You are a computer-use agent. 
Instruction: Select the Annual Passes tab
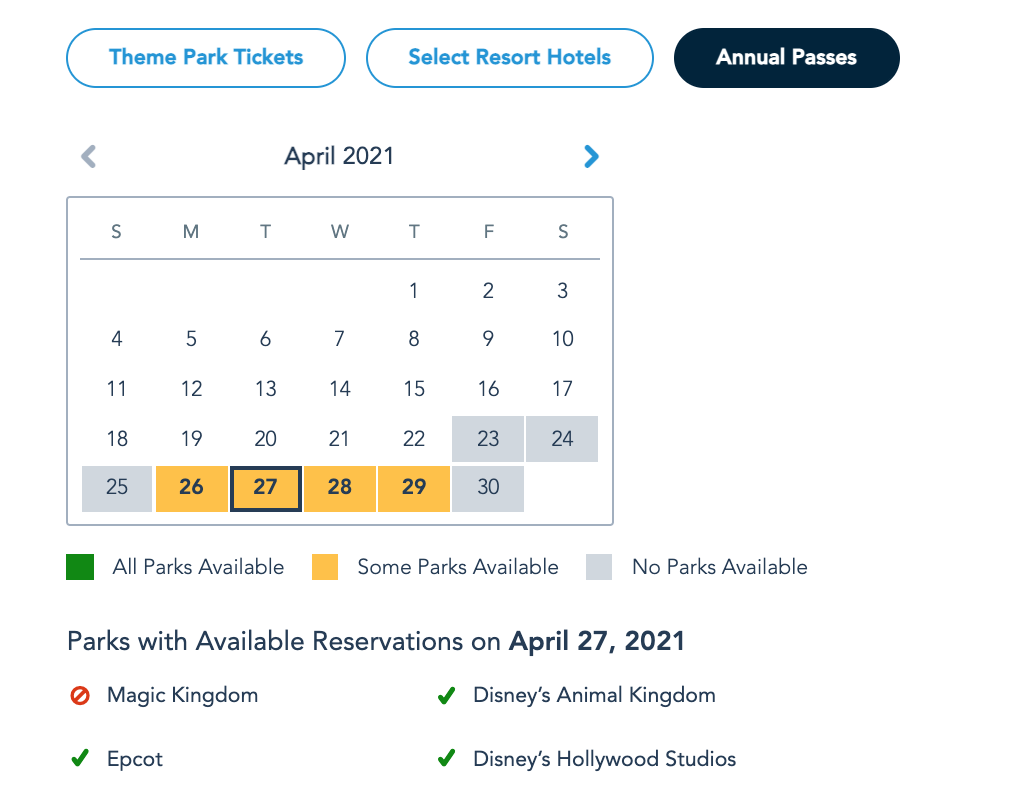tap(786, 57)
